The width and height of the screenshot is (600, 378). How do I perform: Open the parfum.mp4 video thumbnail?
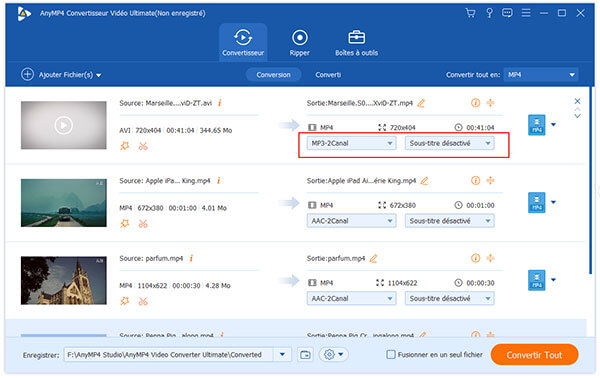click(x=64, y=280)
